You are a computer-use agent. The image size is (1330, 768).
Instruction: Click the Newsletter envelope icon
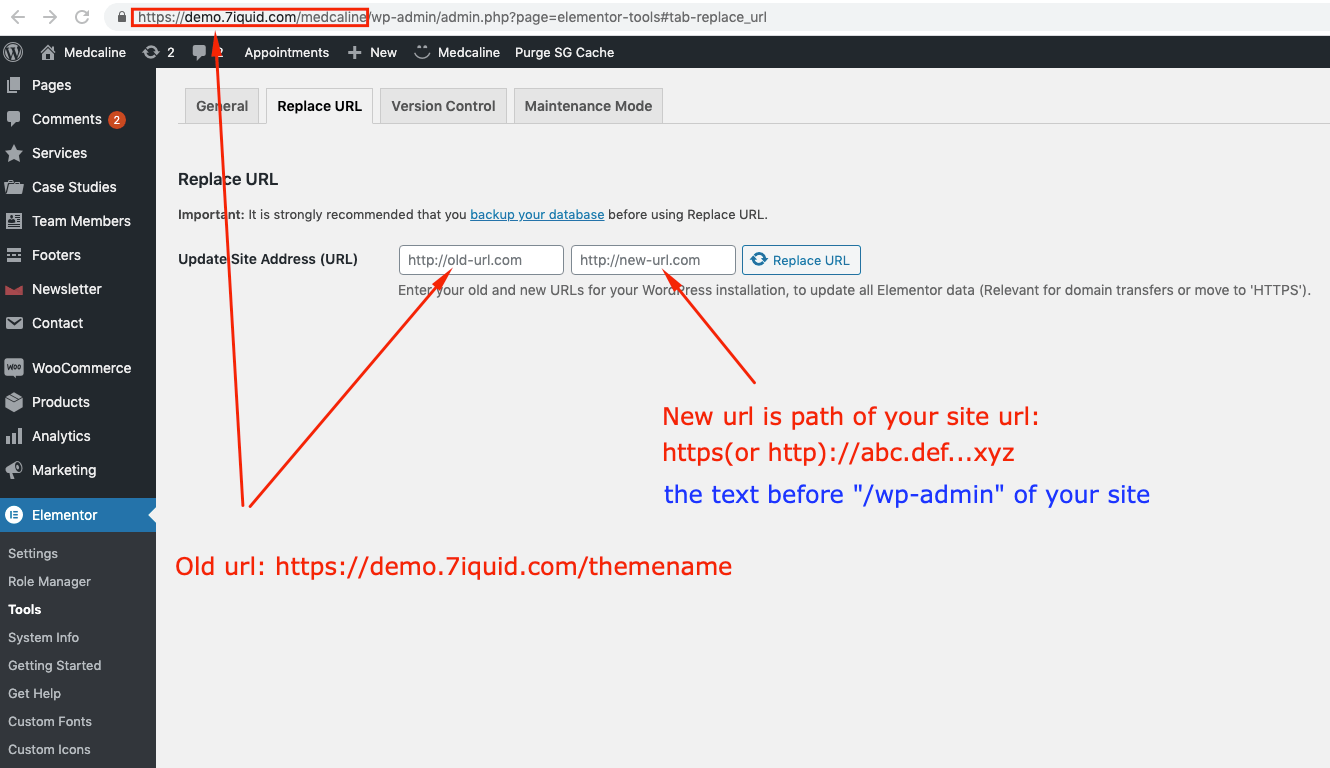[14, 289]
